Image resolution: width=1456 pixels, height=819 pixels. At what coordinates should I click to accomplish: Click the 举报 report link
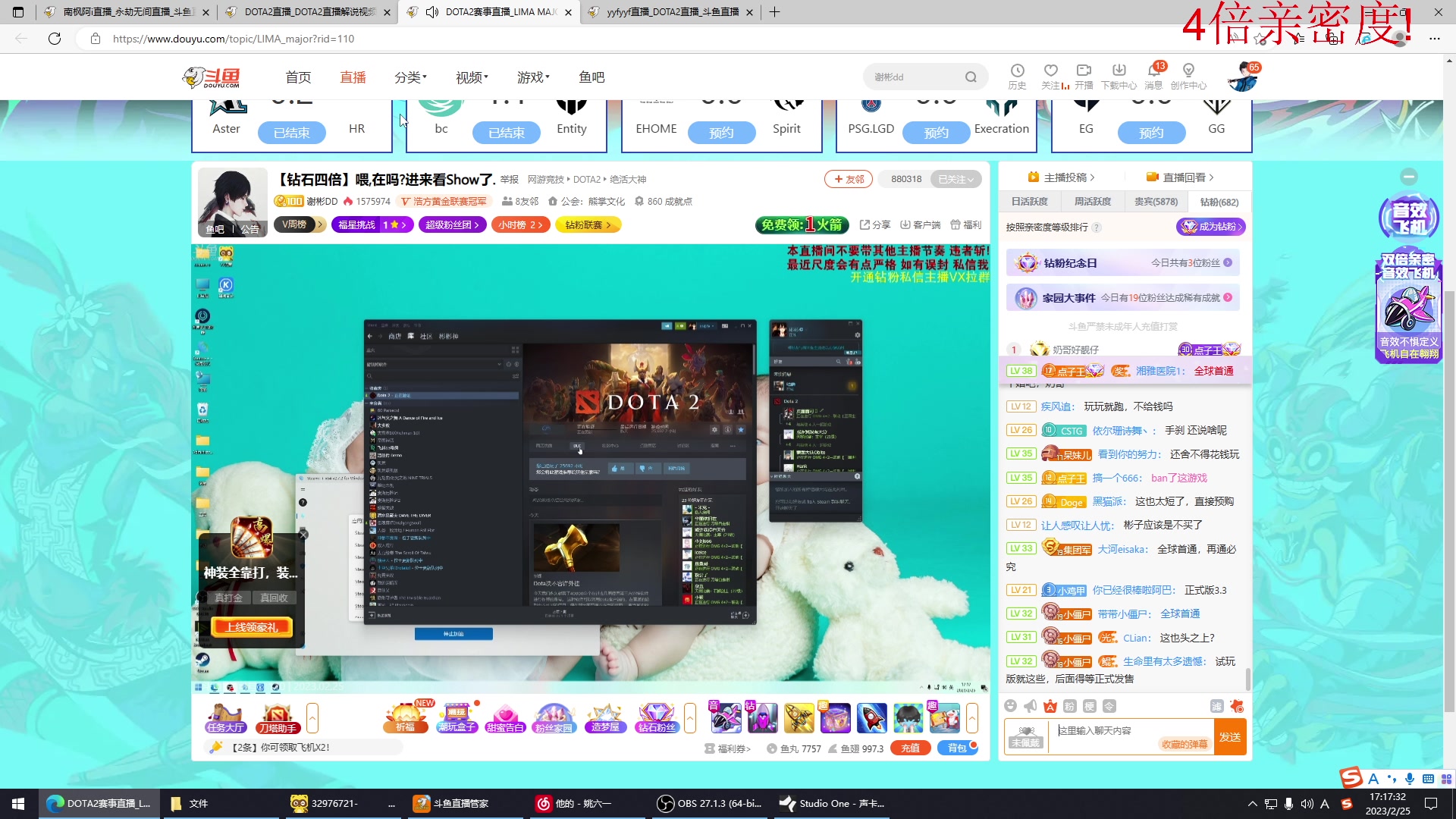(x=510, y=180)
